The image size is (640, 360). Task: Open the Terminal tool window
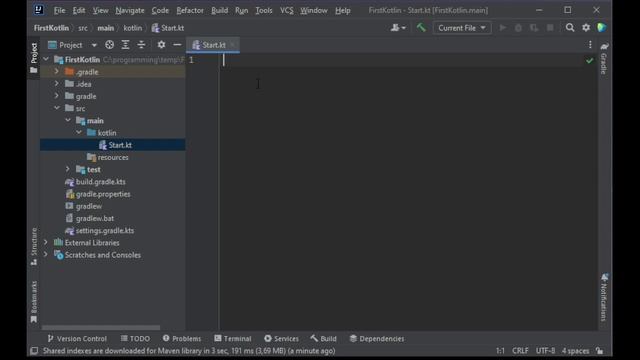click(233, 338)
